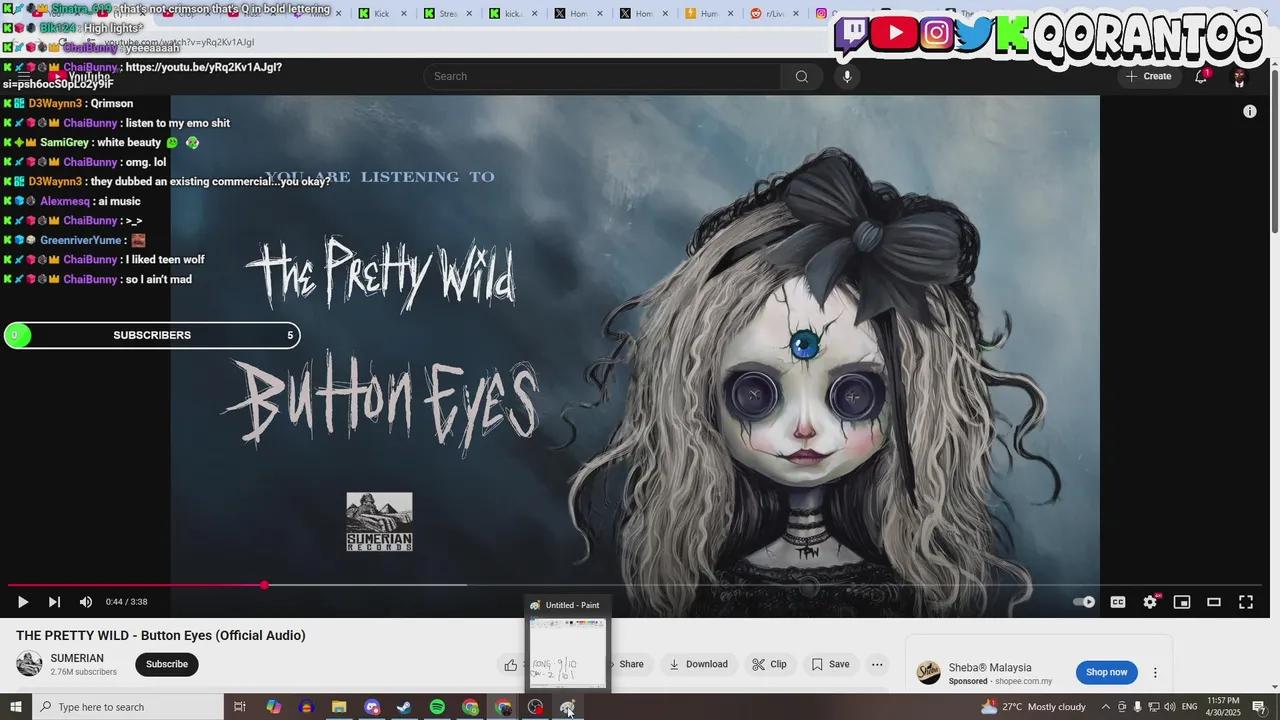Click the Download button
The width and height of the screenshot is (1280, 720).
(x=698, y=664)
